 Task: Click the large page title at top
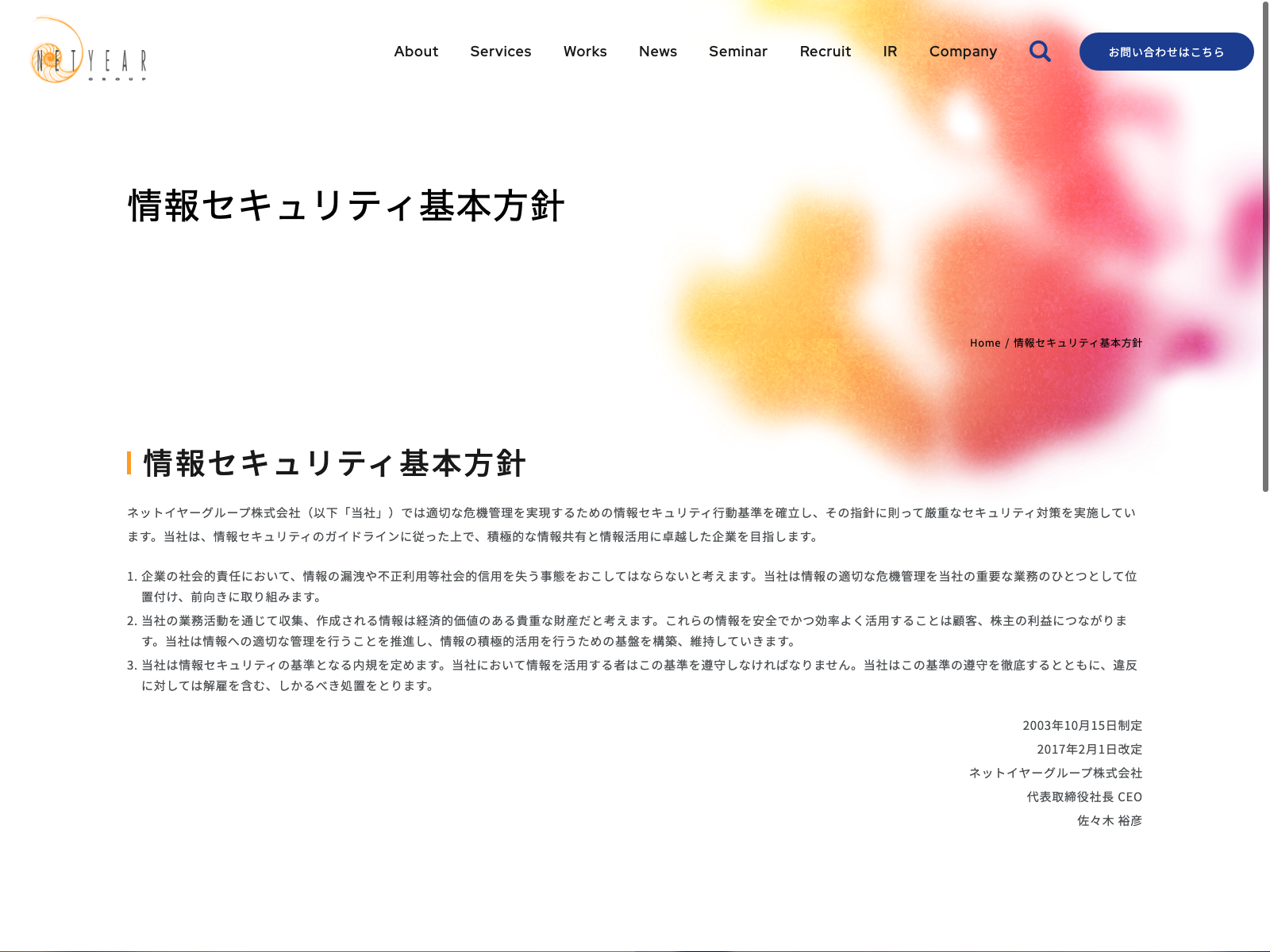pos(346,206)
